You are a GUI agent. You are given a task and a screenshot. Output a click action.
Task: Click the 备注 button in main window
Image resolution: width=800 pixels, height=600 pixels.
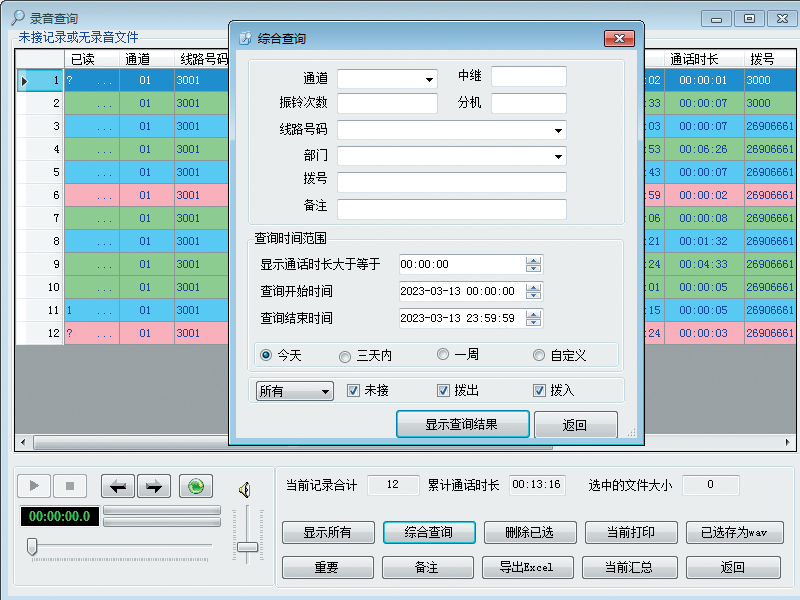click(x=428, y=567)
